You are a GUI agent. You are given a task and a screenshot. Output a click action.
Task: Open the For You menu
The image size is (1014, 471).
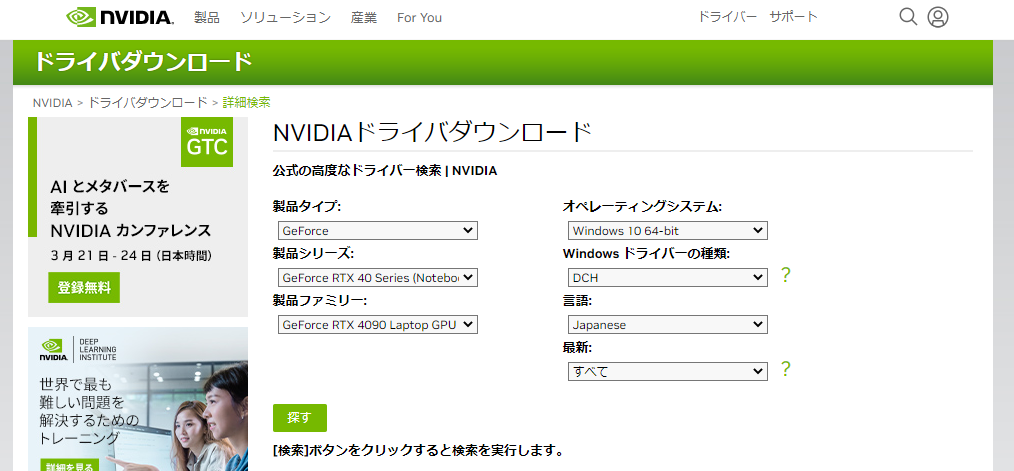419,18
